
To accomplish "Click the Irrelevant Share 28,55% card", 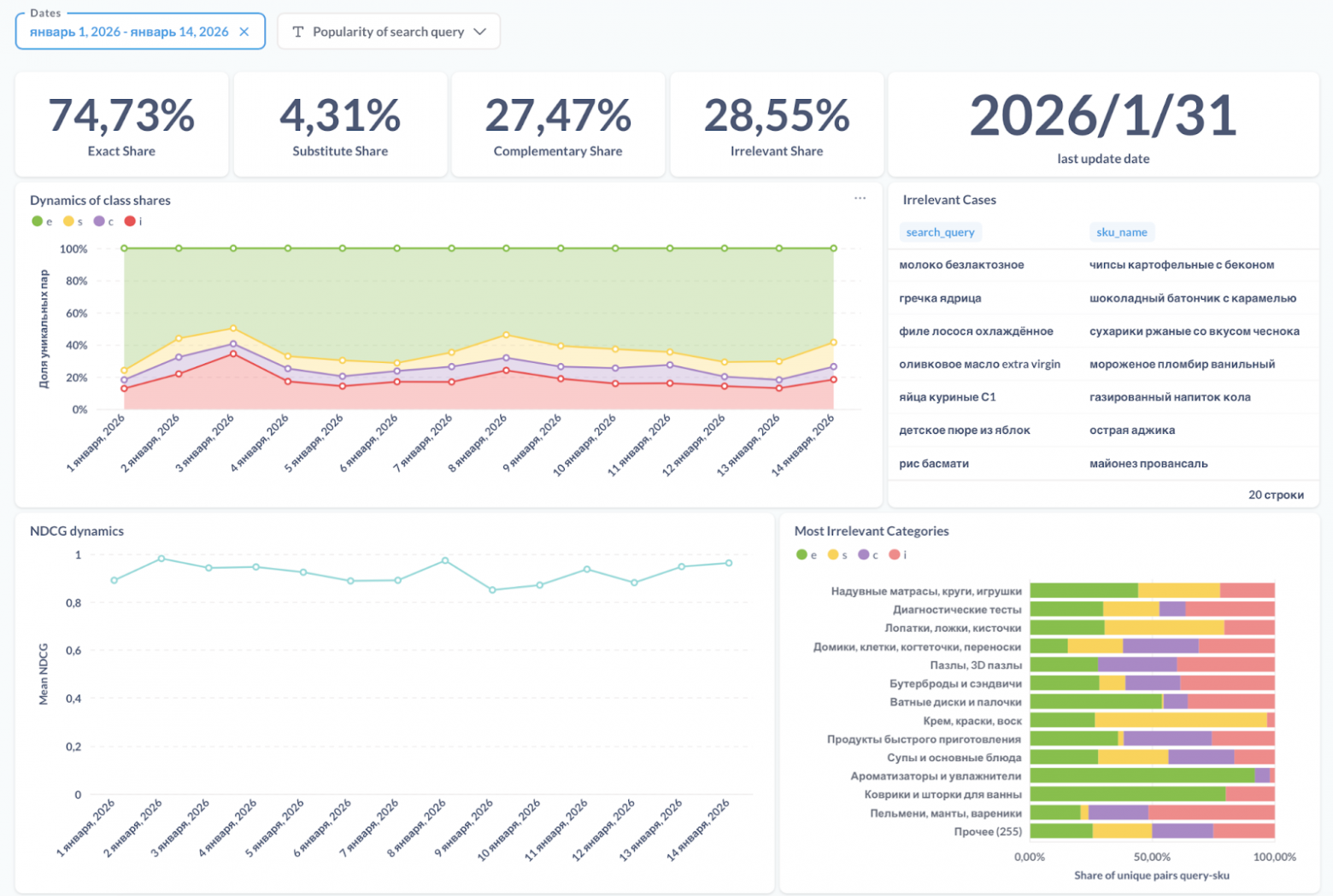I will pyautogui.click(x=777, y=125).
